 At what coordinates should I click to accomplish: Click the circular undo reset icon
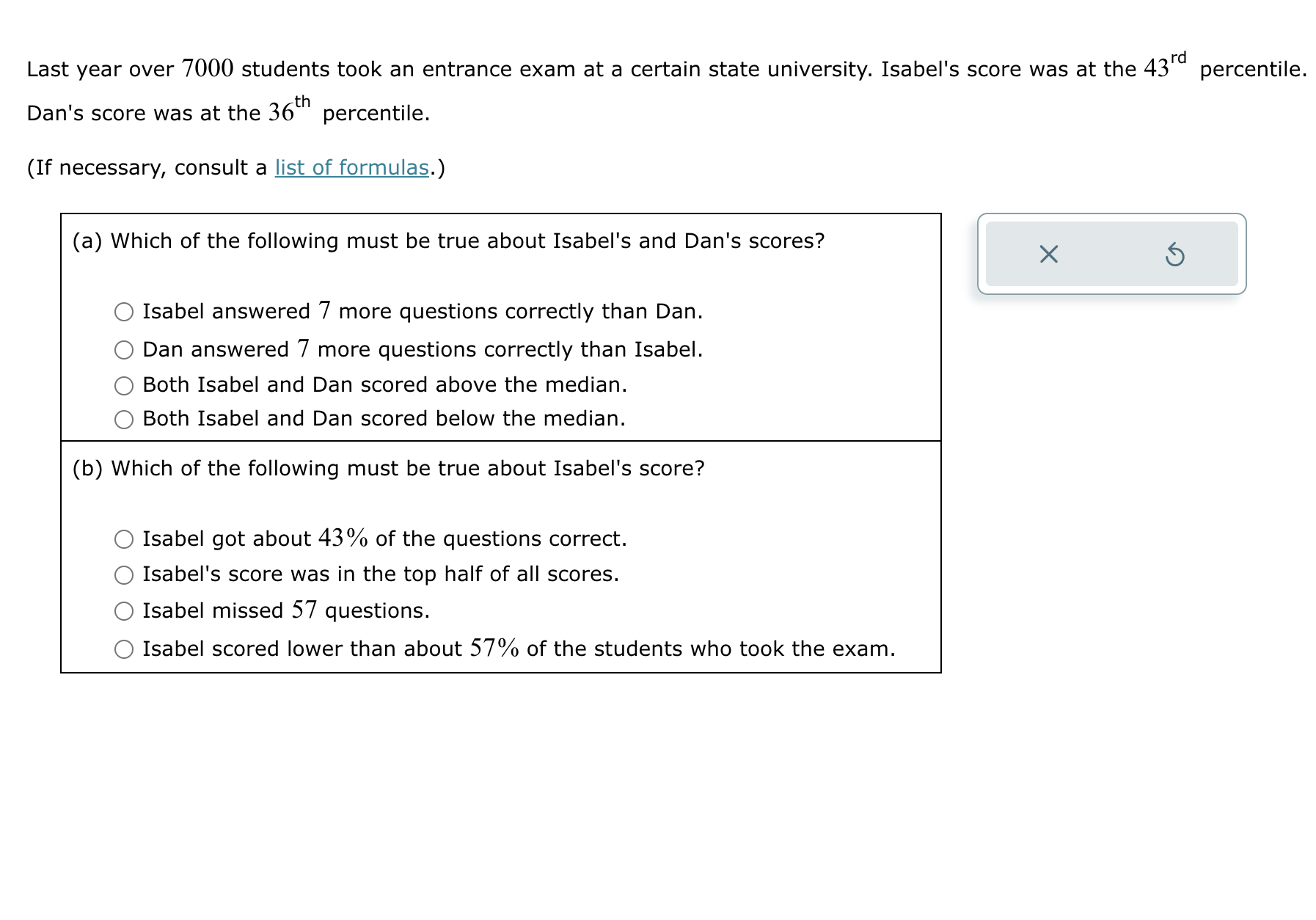coord(1174,255)
